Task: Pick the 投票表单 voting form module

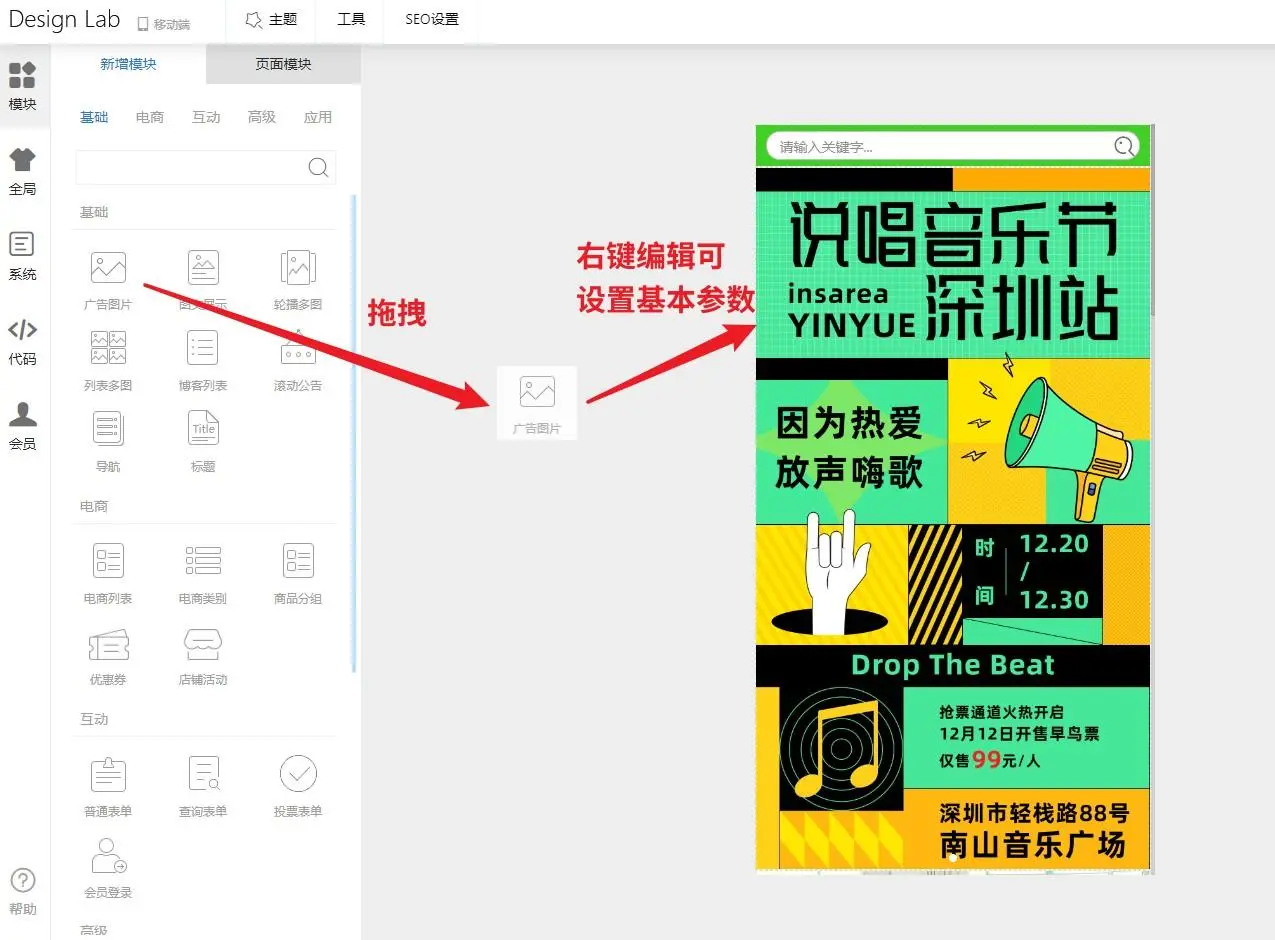Action: (x=298, y=786)
